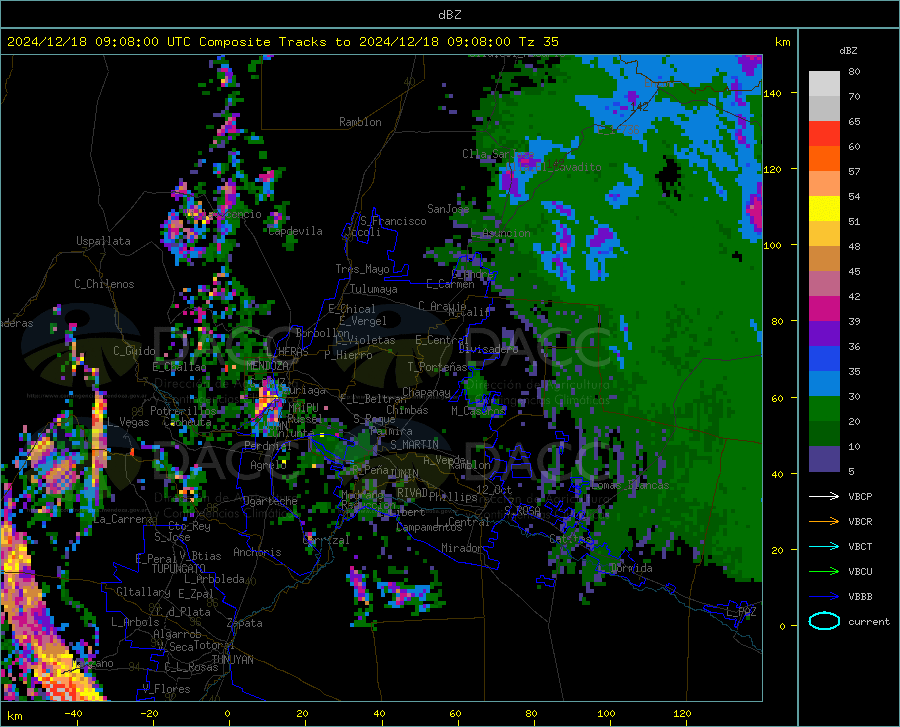
Task: Select the yellow 51 dBZ color swatch
Action: tap(824, 209)
